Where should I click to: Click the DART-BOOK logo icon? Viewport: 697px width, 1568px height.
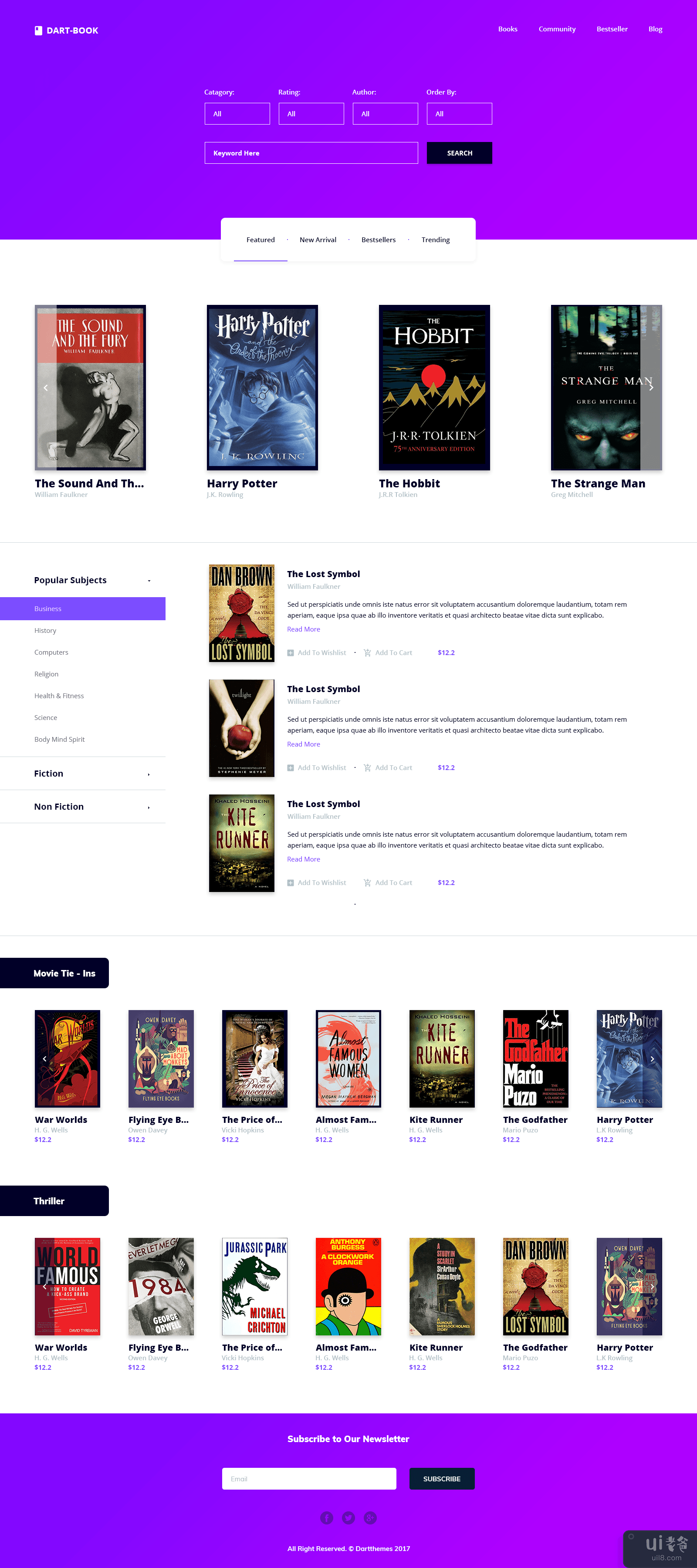tap(38, 30)
